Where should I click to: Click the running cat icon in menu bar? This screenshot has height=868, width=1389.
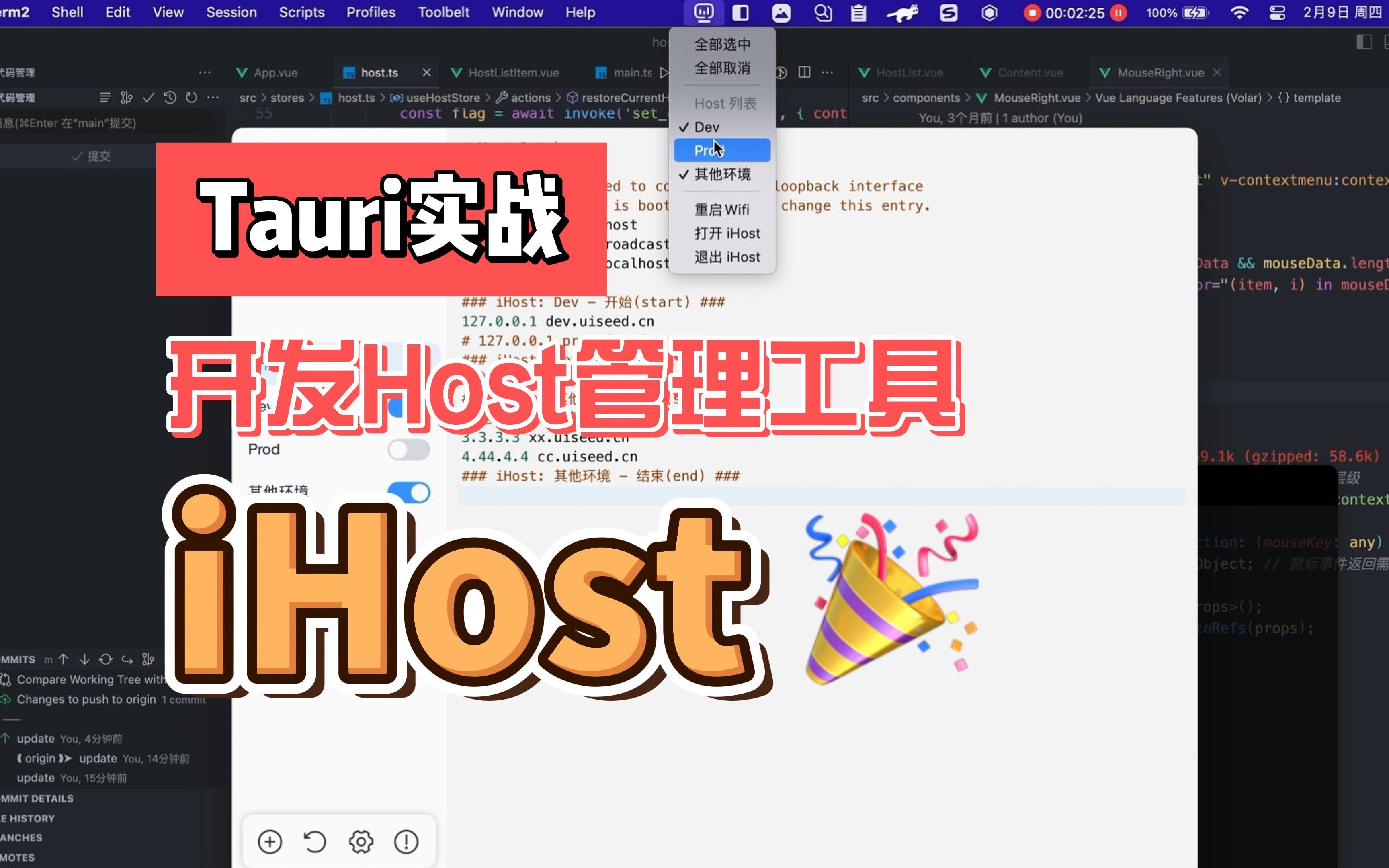click(x=902, y=12)
